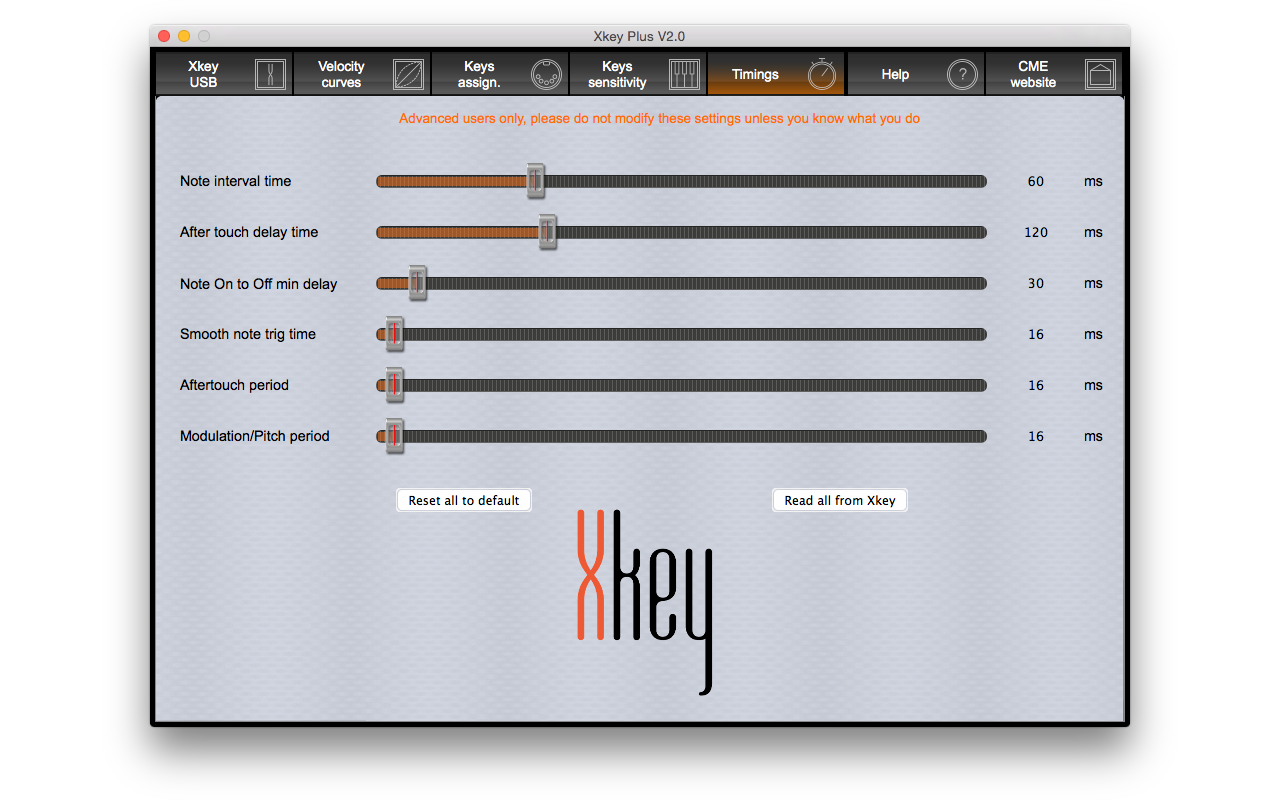Minimize the Xkey Plus window
1280x800 pixels.
(x=184, y=36)
